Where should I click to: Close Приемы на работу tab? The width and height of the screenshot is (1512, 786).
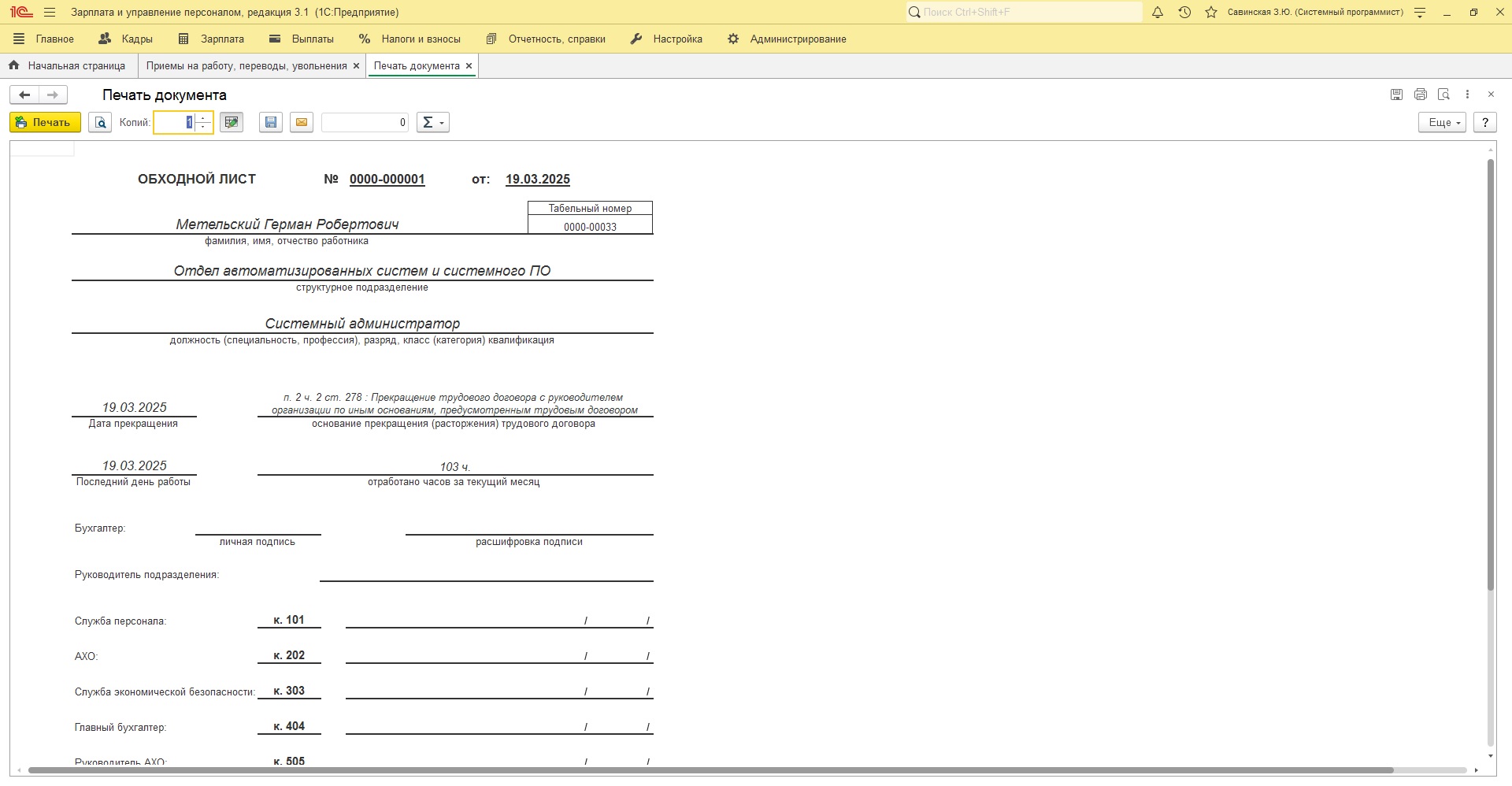(356, 66)
